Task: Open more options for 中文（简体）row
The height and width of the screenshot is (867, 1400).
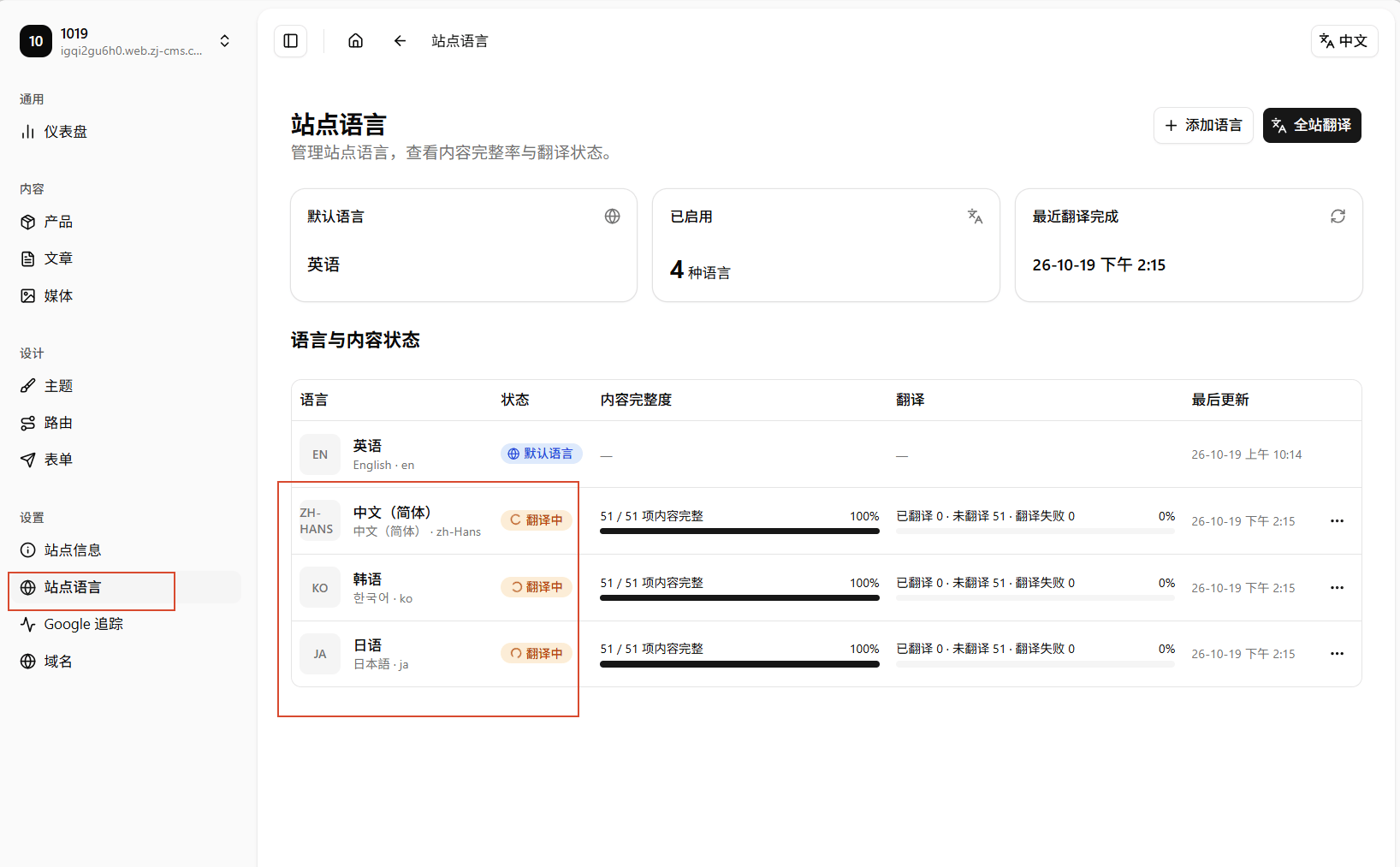Action: pos(1337,521)
